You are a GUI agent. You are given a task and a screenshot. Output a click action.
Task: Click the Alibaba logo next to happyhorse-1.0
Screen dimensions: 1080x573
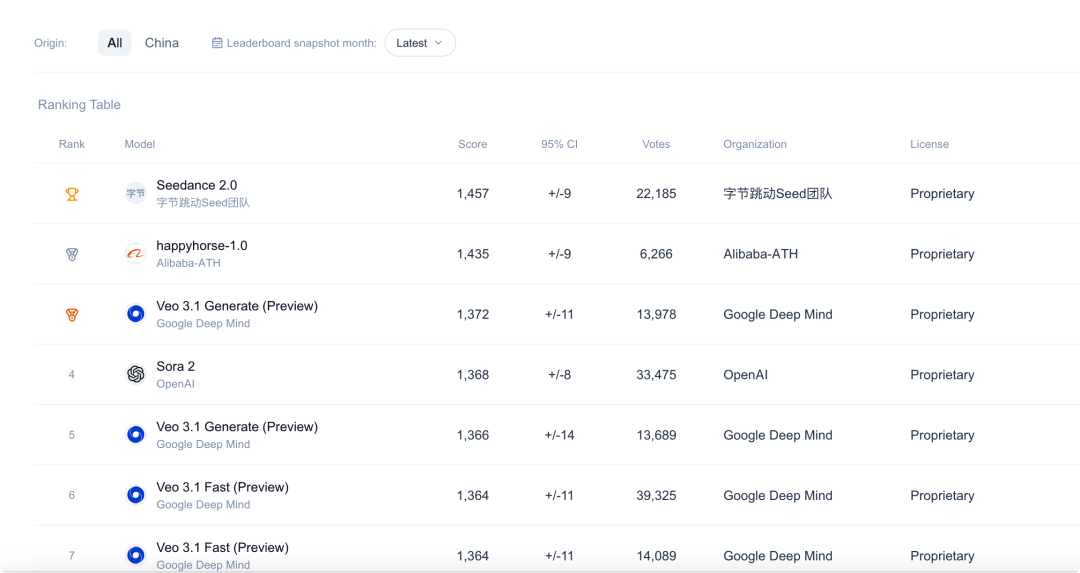136,254
